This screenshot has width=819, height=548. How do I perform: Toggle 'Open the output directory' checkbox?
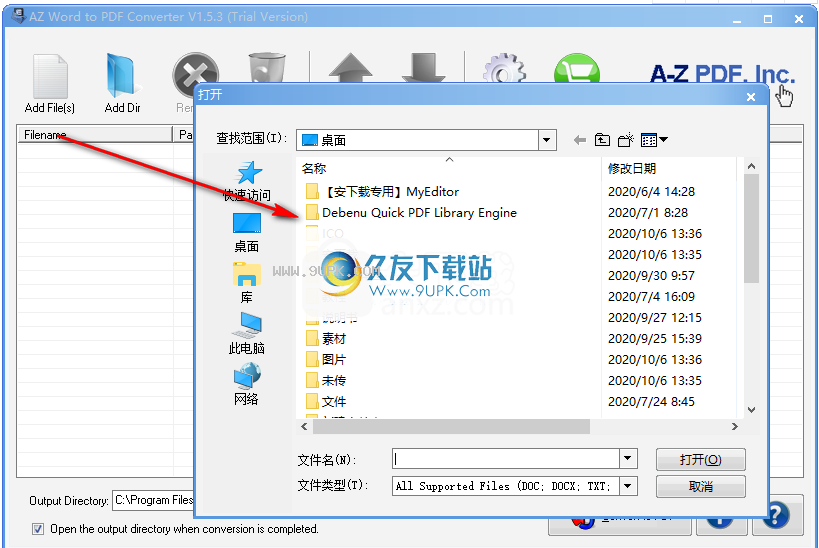[38, 529]
